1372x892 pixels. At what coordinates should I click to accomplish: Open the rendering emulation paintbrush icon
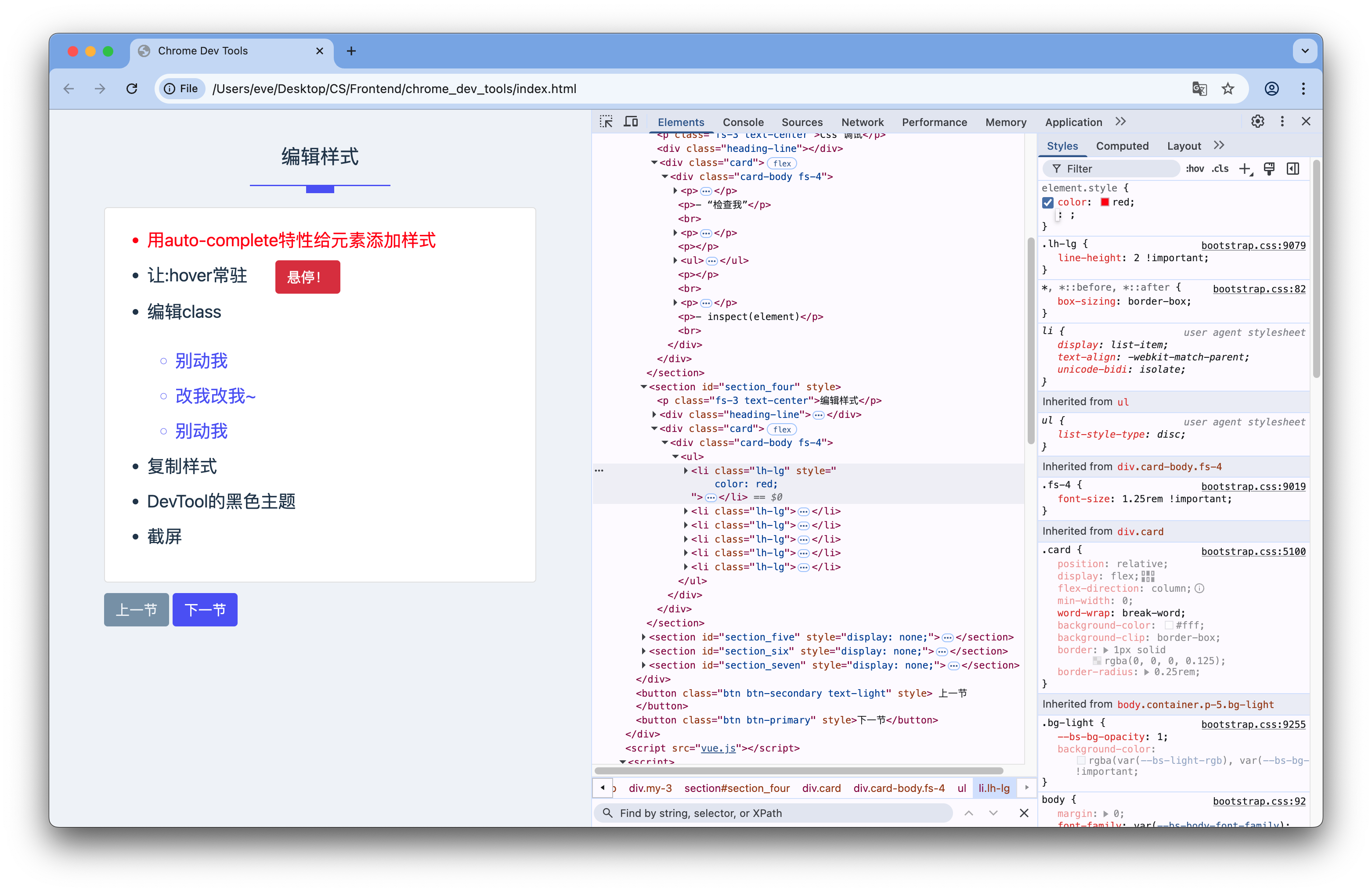click(1269, 169)
